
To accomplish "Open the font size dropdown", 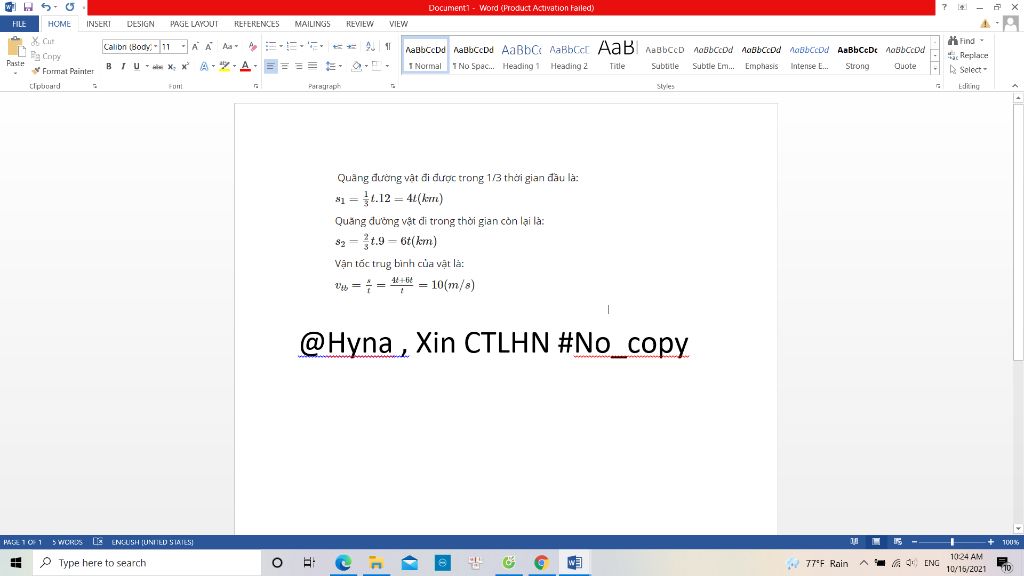I will pos(184,47).
